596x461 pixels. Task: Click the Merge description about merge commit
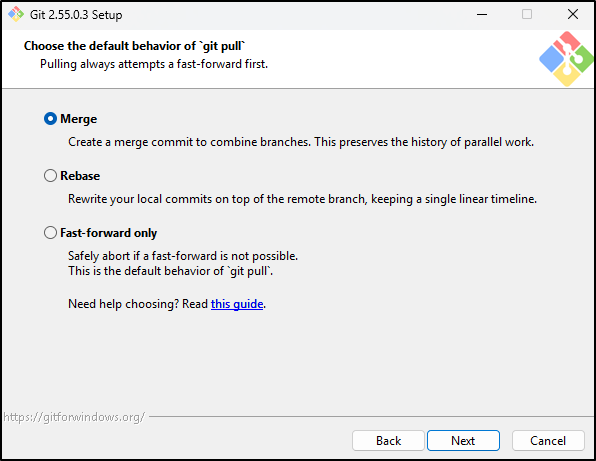[x=301, y=142]
